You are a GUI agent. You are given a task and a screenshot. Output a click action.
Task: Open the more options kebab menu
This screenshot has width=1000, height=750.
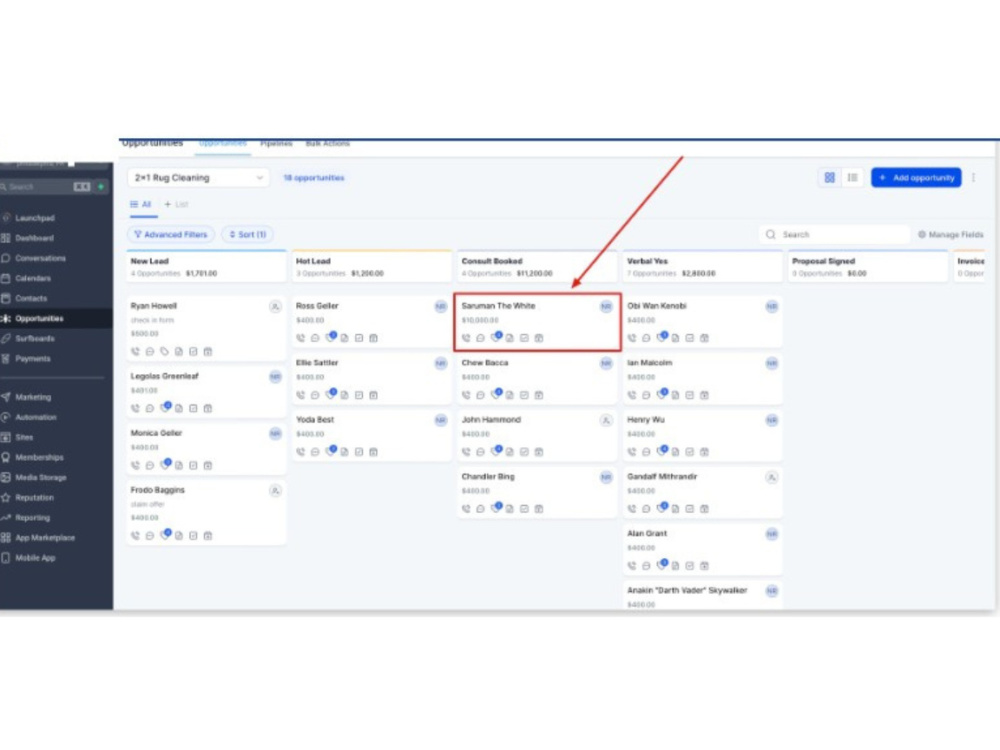click(973, 177)
